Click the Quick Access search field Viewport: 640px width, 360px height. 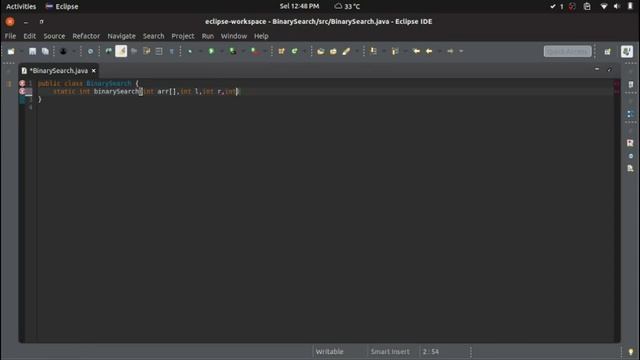(567, 51)
